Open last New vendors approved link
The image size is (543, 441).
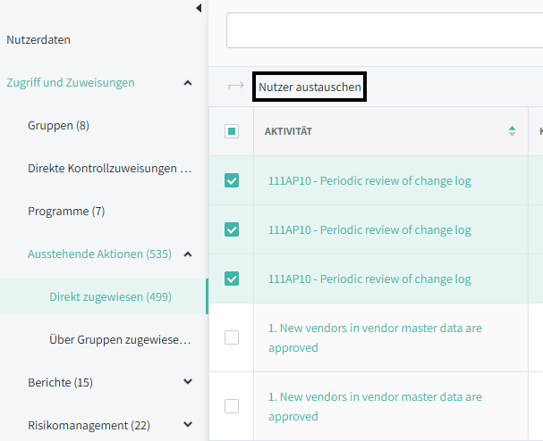click(x=375, y=406)
